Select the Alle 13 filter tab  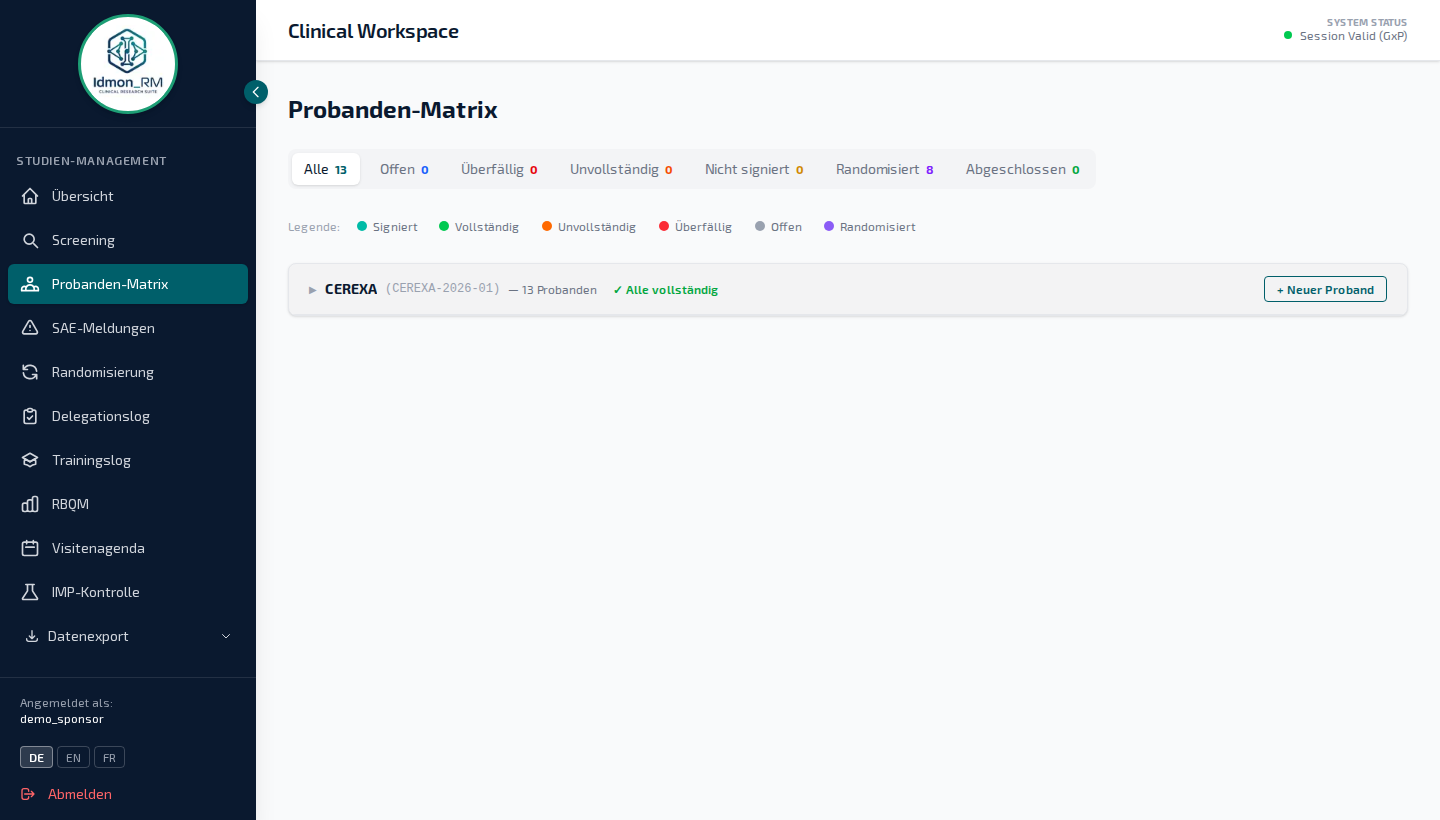[x=326, y=169]
